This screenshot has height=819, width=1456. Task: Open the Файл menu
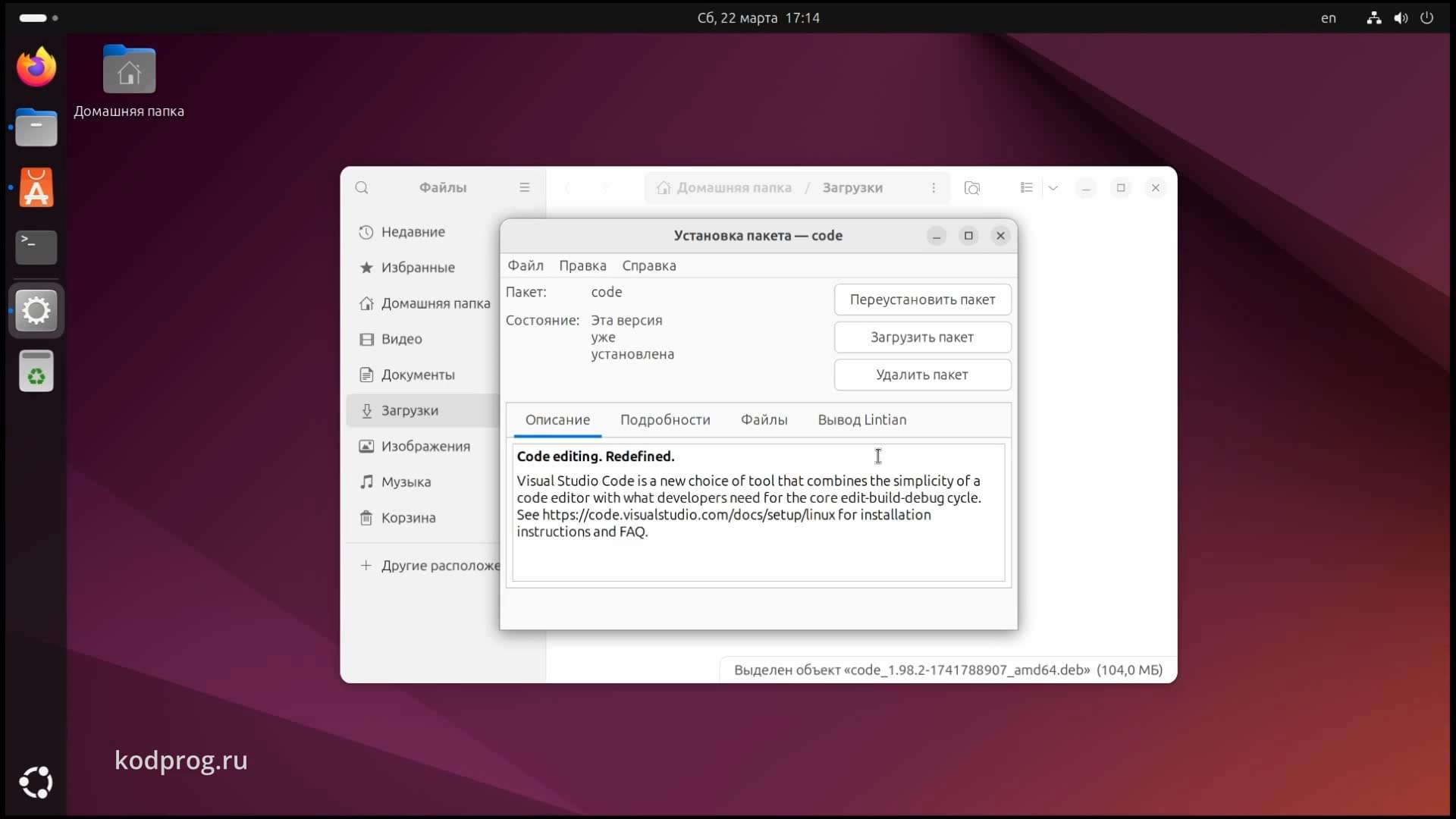tap(526, 265)
